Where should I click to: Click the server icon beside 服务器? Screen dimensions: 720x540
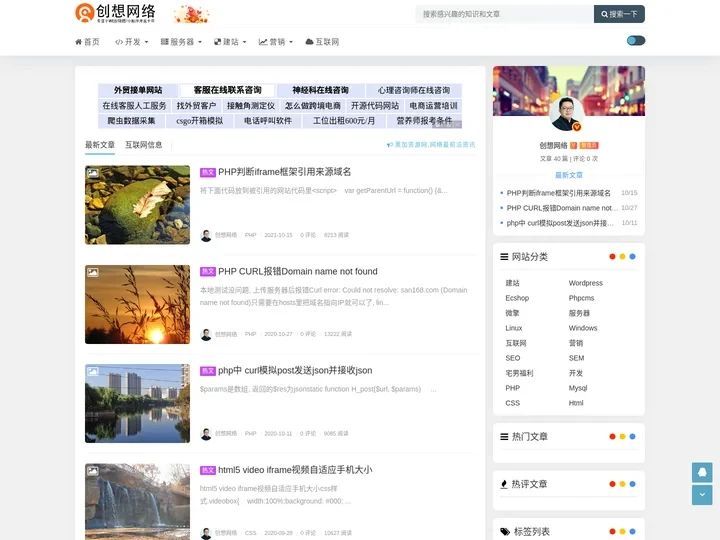[164, 42]
